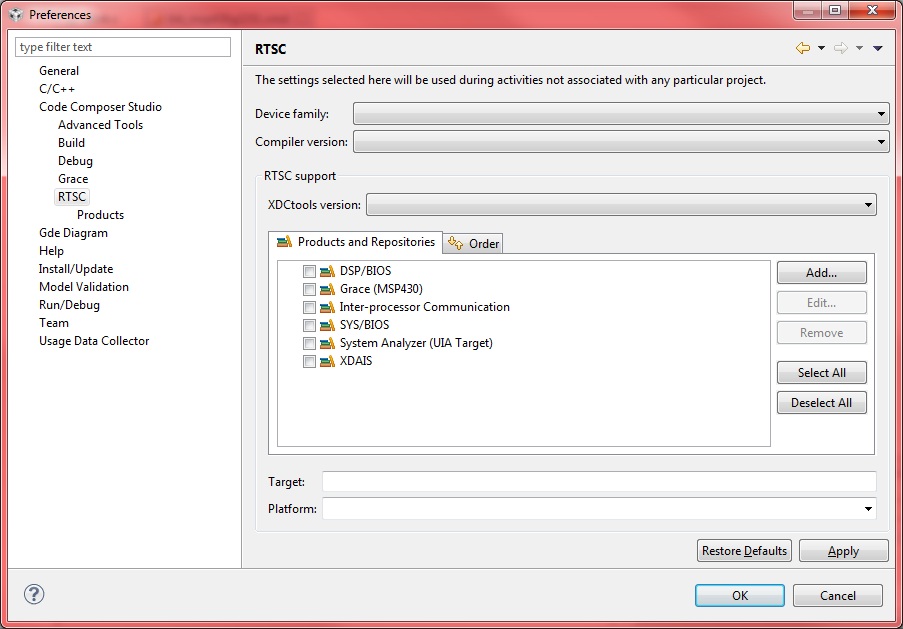Select System Analyzer (UIA Target) label

pos(416,343)
